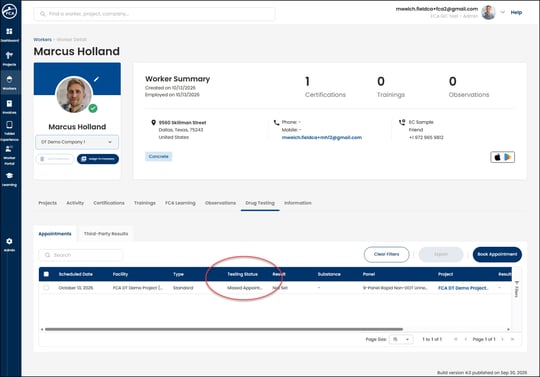Switch to the Certifications tab

(109, 203)
